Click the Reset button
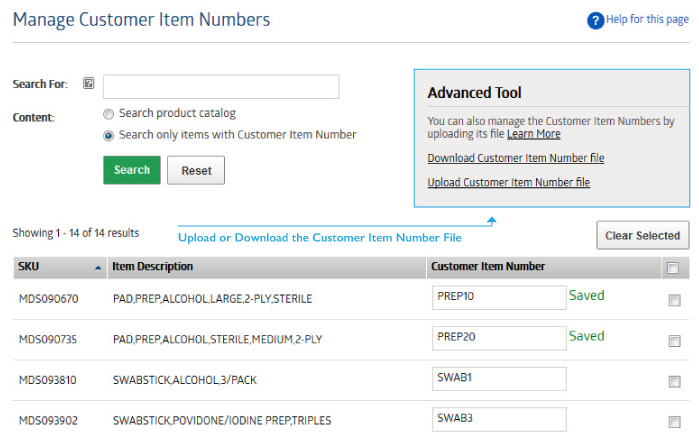Image resolution: width=699 pixels, height=439 pixels. point(196,170)
